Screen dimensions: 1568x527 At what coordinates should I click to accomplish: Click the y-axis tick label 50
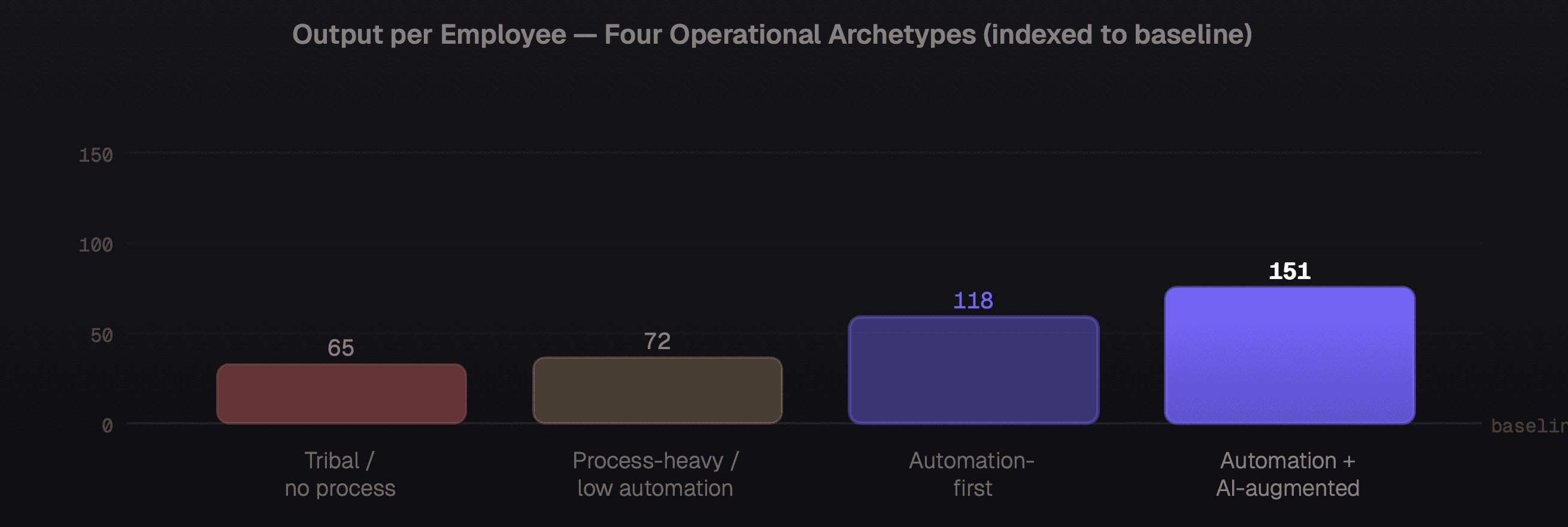point(102,335)
